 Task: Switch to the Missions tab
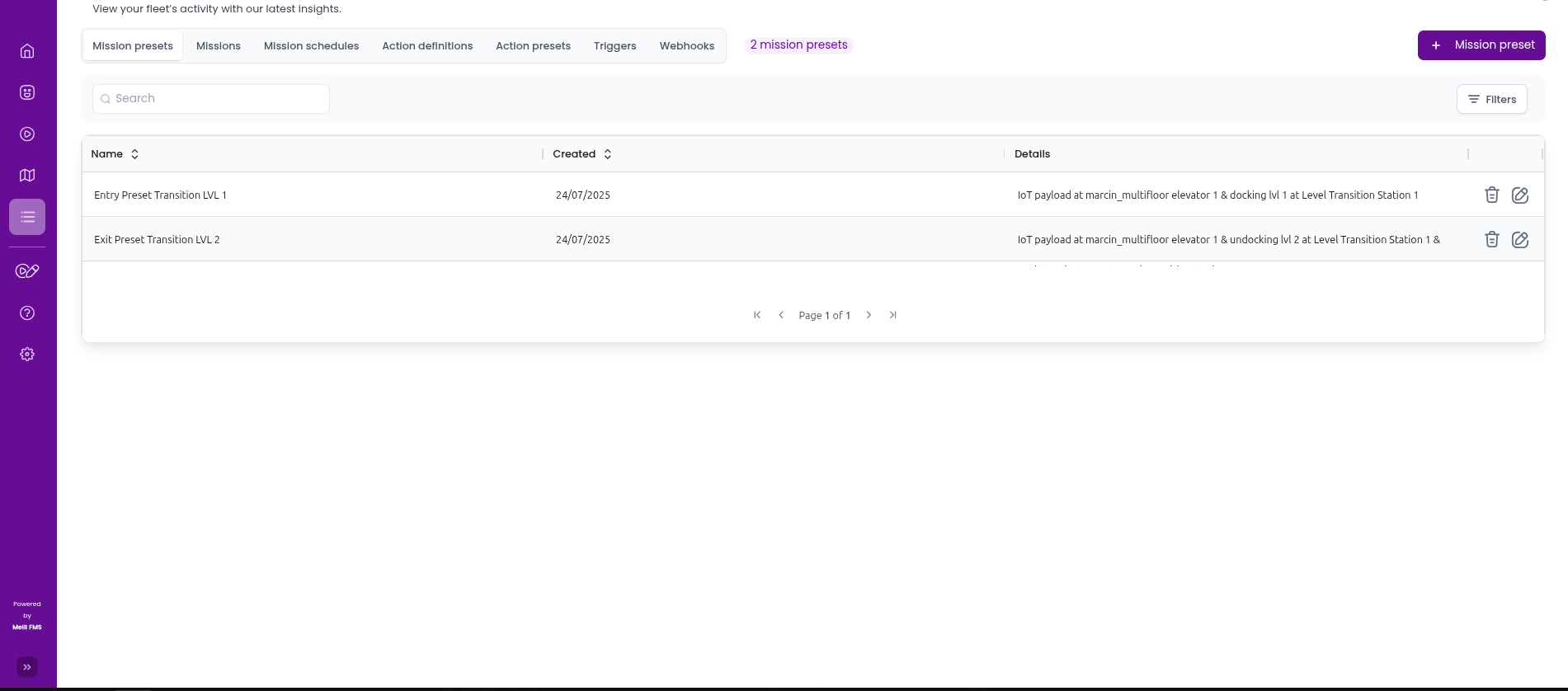219,46
